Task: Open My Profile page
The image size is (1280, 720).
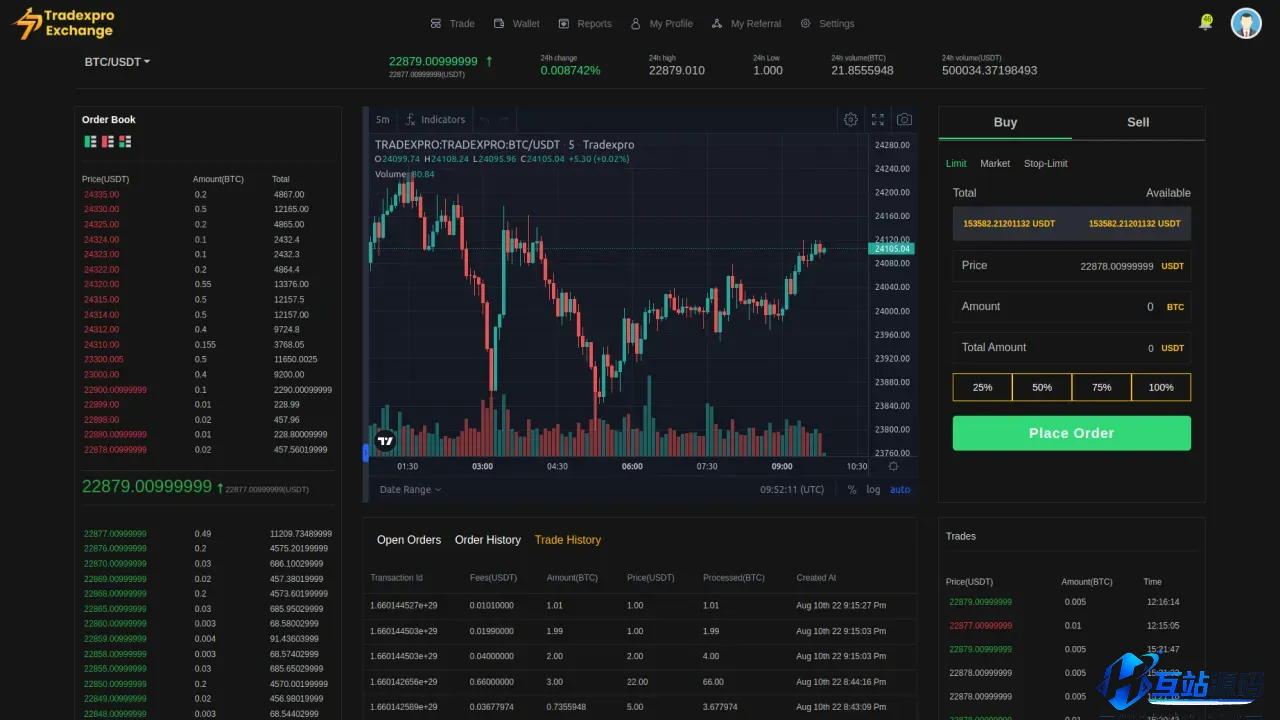Action: [661, 23]
